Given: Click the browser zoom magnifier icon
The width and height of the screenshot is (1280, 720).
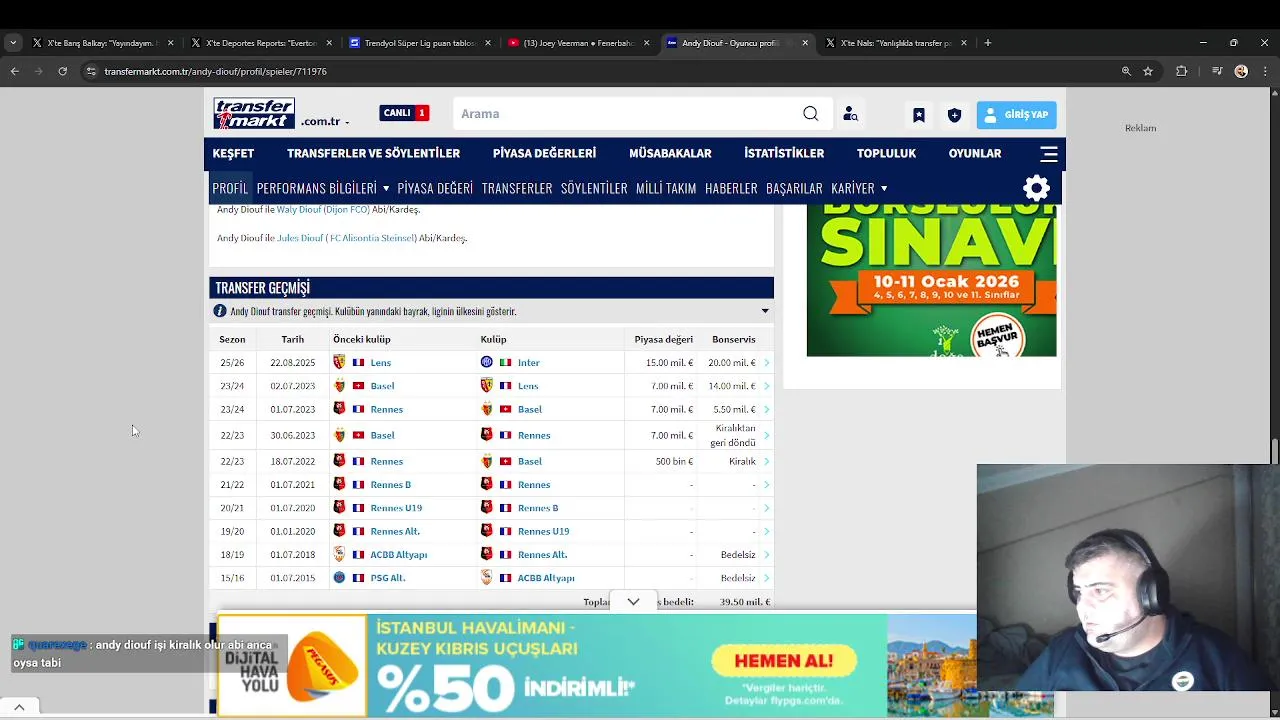Looking at the screenshot, I should point(1126,71).
